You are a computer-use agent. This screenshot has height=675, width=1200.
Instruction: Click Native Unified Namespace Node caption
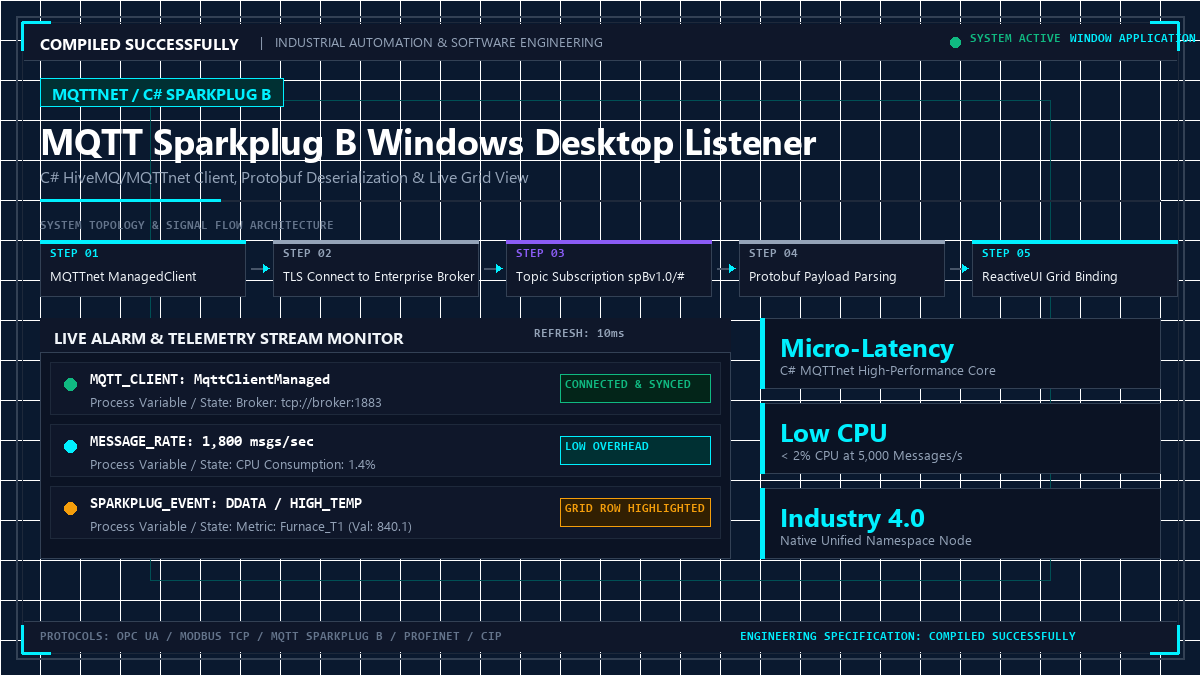(876, 540)
